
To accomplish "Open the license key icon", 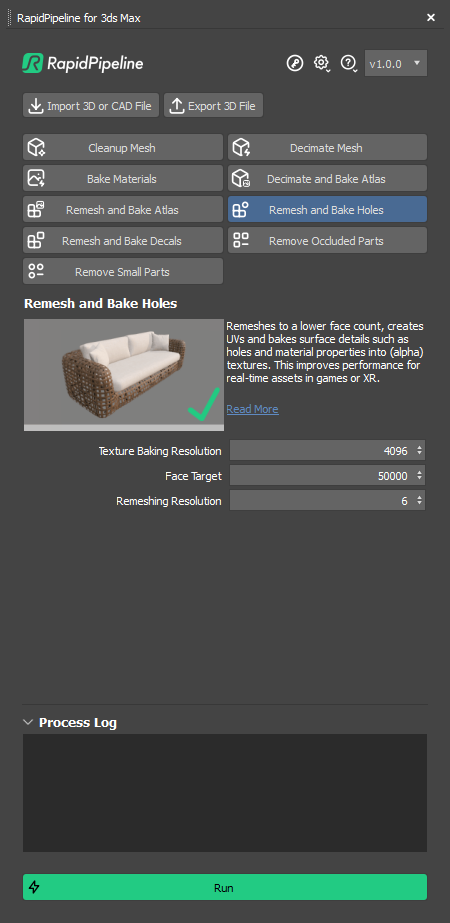I will pos(295,63).
